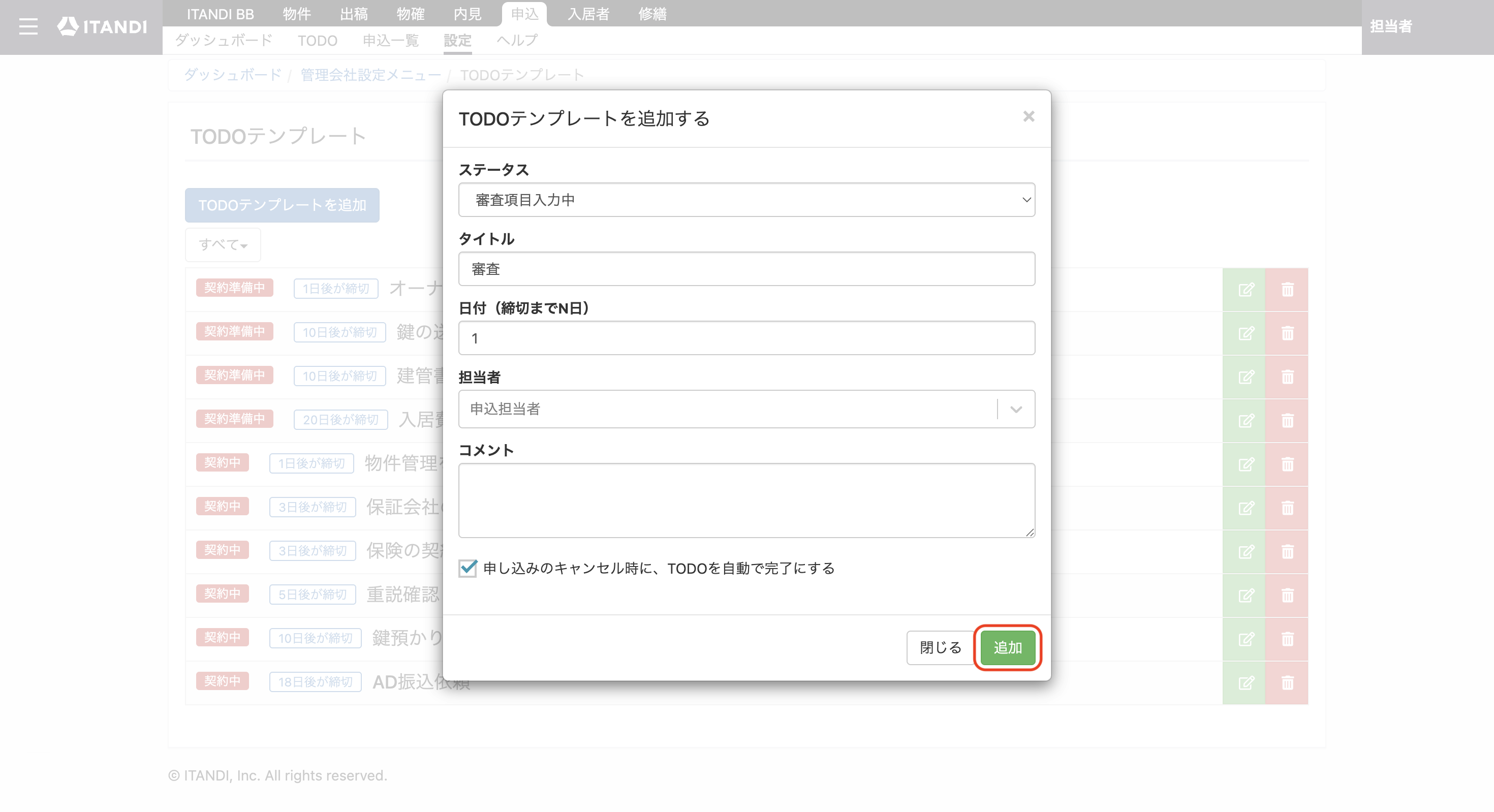Edit the 建管 template row
The height and width of the screenshot is (812, 1494).
click(1244, 377)
